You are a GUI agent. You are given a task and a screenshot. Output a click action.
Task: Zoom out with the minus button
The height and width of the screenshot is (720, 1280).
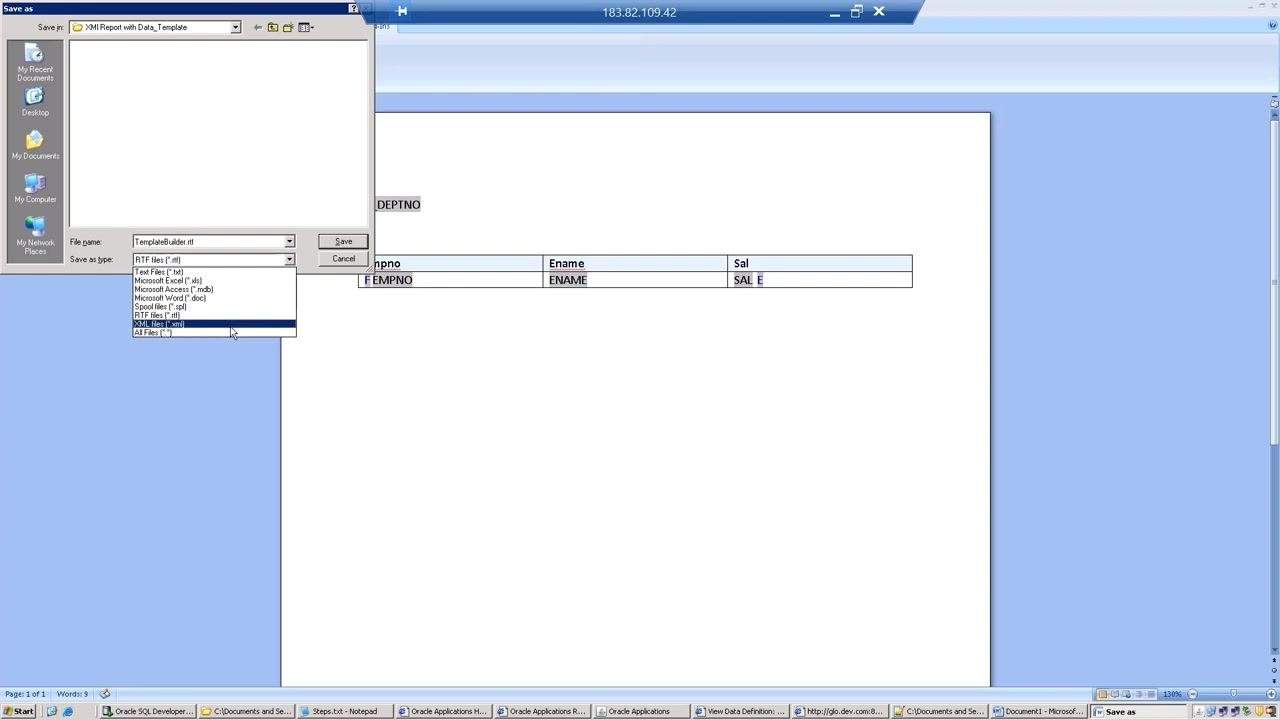(1192, 694)
